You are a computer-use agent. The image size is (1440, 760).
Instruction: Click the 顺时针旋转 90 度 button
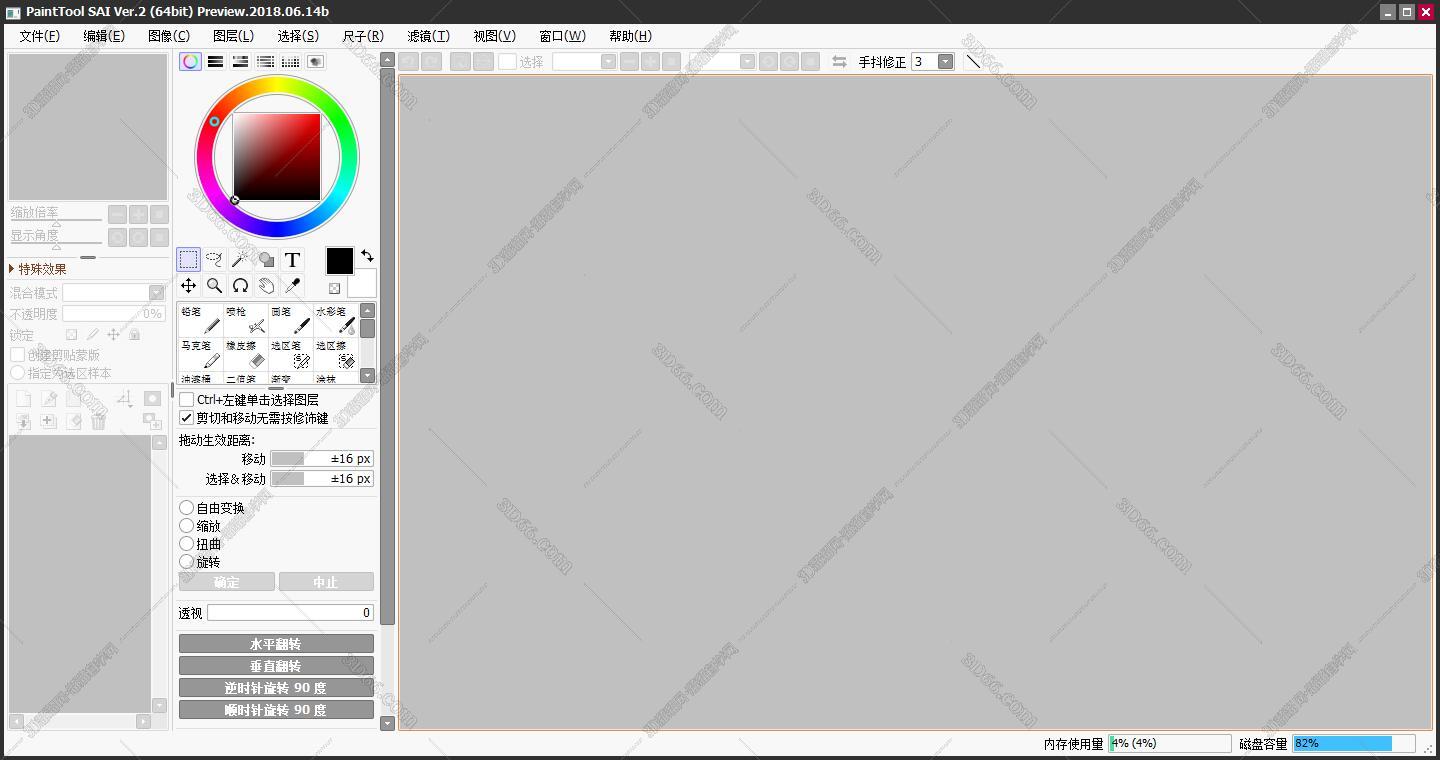coord(276,710)
